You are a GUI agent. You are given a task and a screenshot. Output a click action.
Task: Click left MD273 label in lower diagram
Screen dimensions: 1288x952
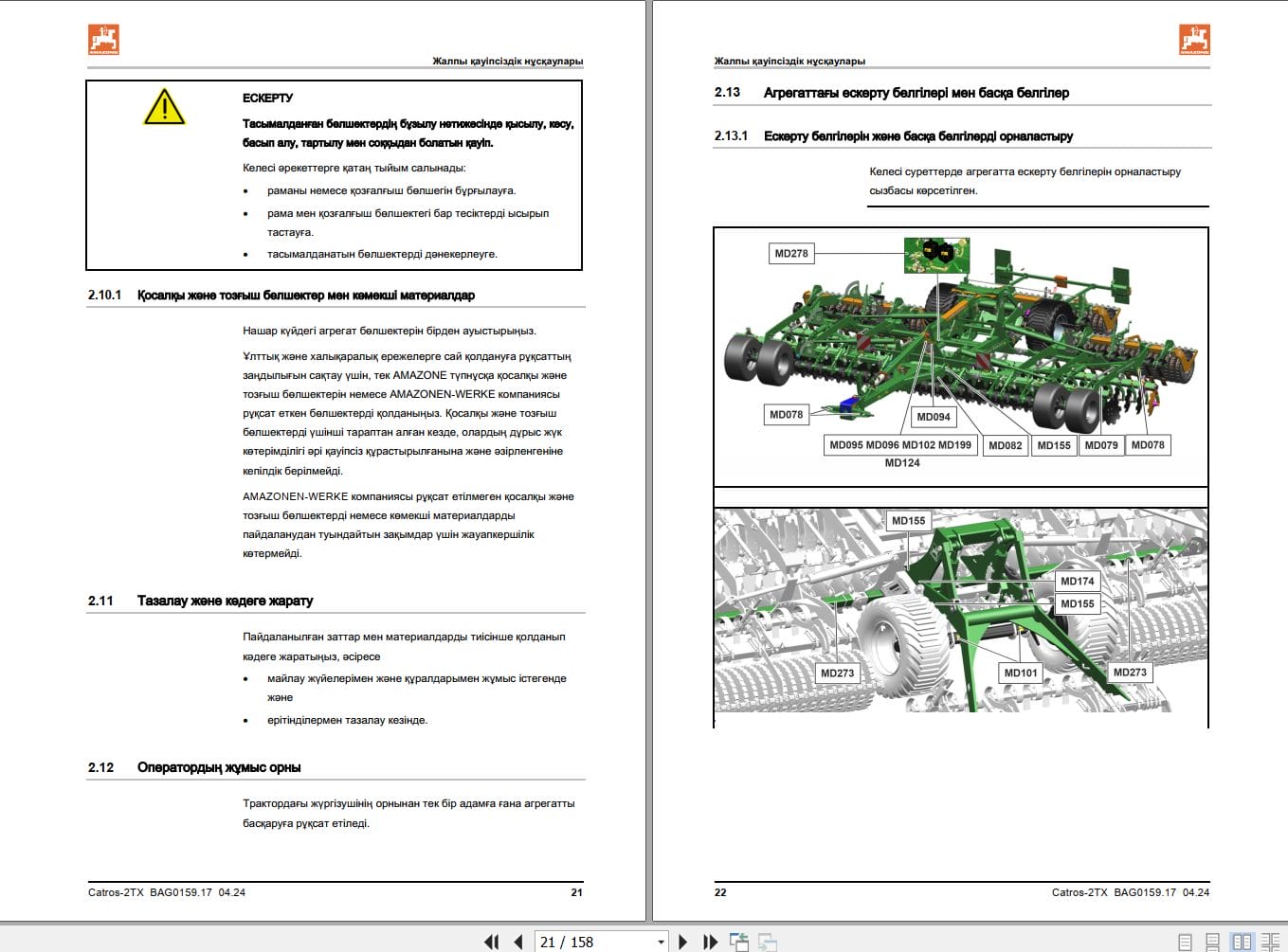point(838,674)
